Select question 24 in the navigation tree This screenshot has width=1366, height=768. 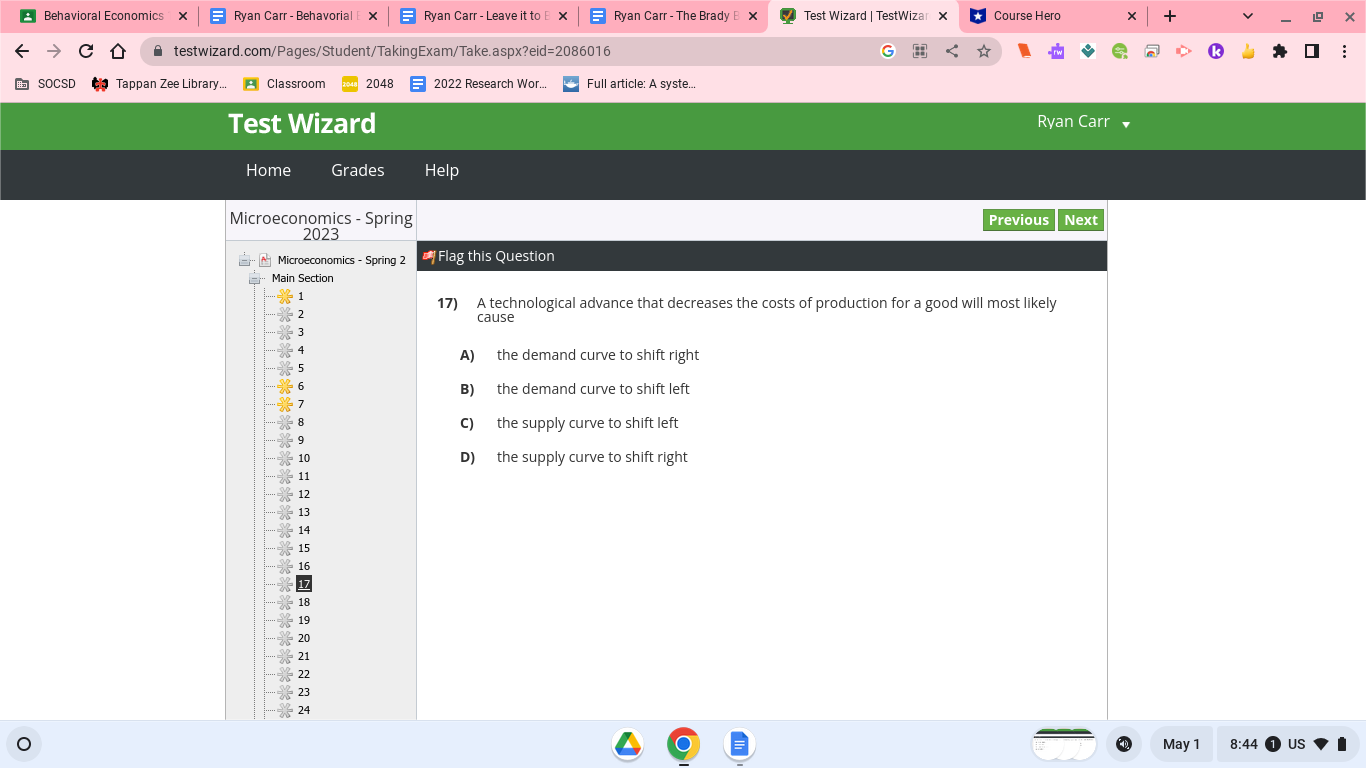click(x=303, y=709)
